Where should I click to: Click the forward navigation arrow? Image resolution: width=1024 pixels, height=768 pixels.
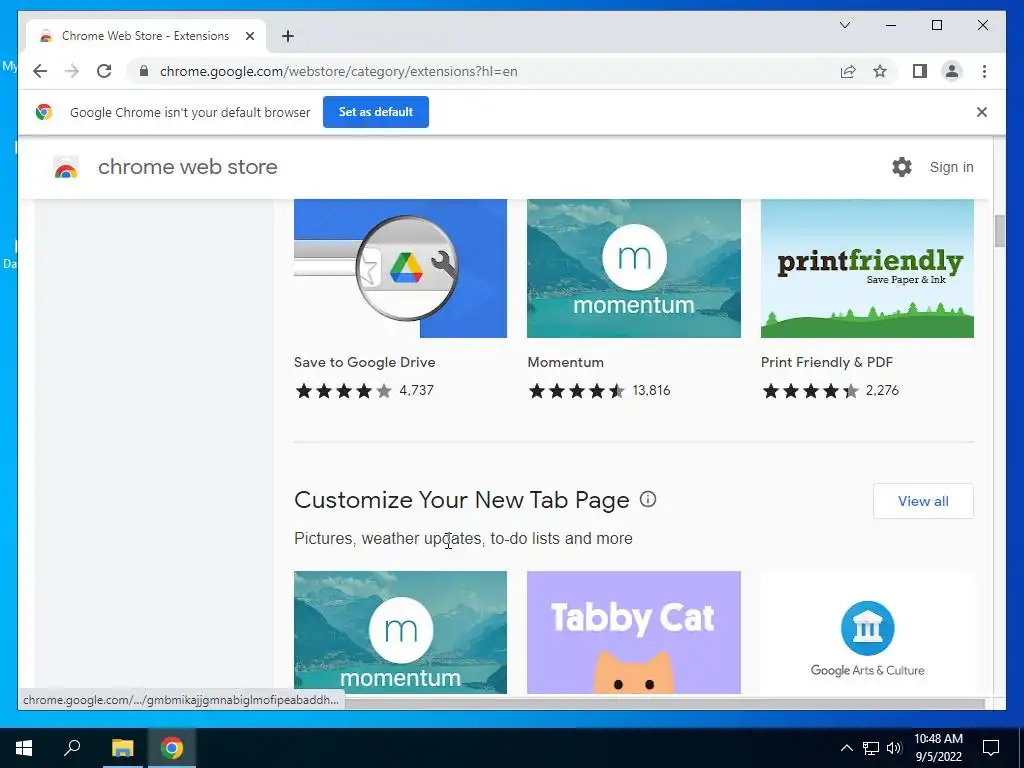(x=72, y=71)
